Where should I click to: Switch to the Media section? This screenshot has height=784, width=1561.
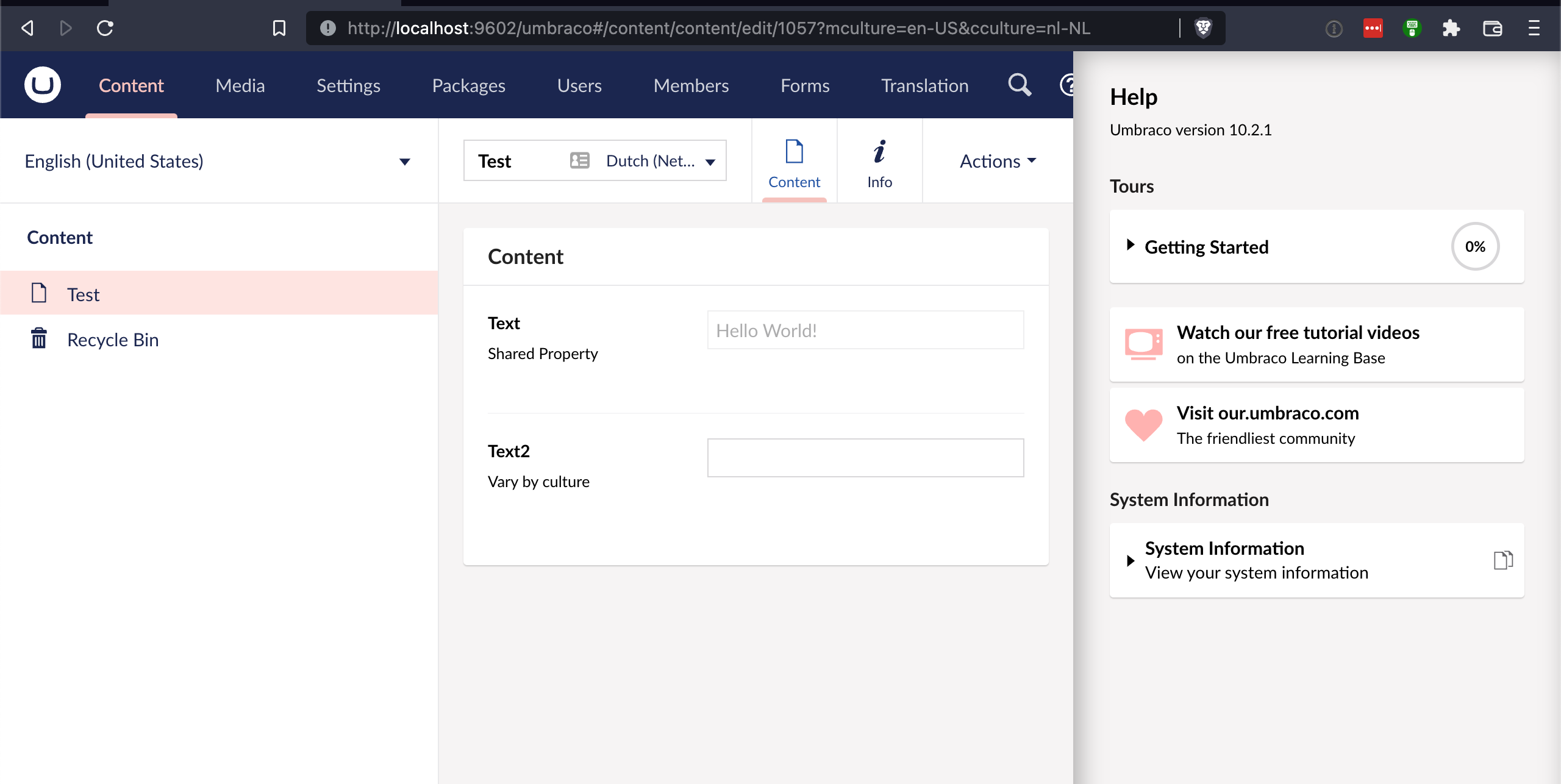(240, 85)
